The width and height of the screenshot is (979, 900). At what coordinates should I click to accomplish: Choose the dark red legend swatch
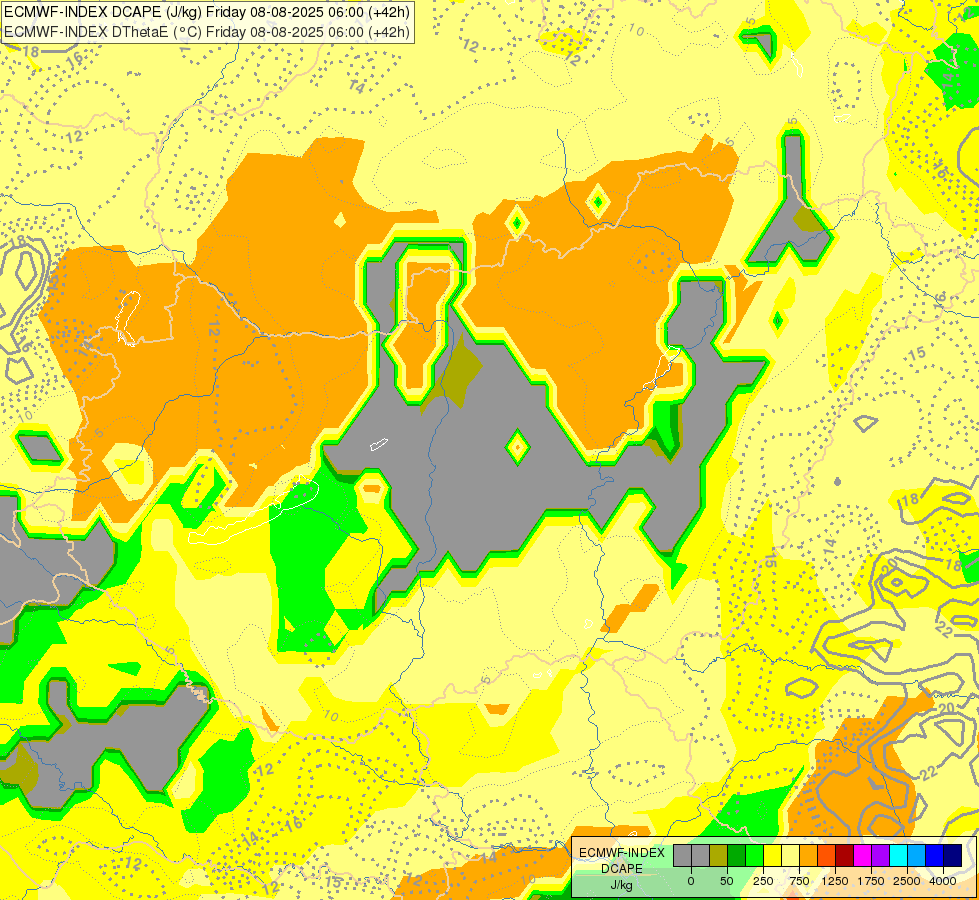tap(845, 855)
